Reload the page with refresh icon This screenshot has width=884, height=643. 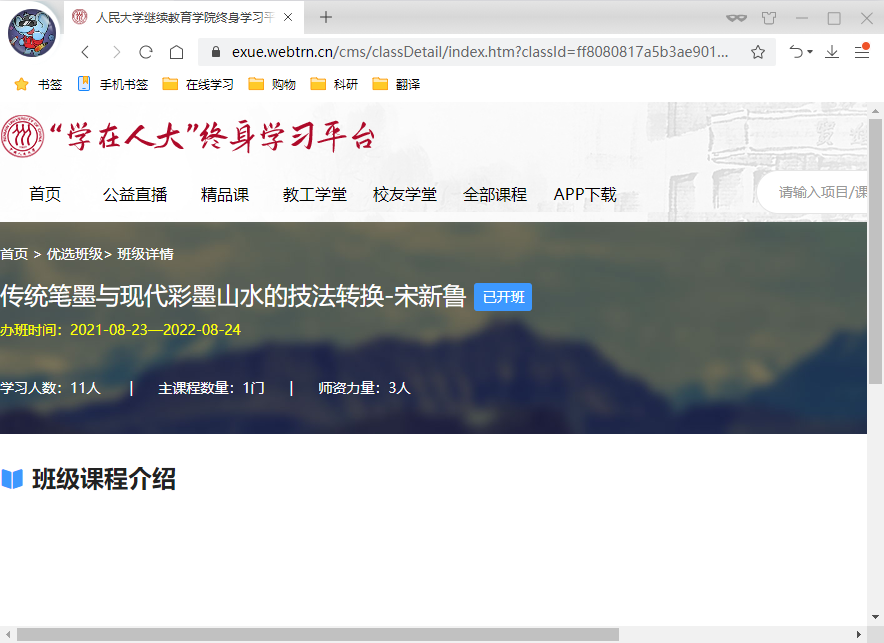coord(146,52)
